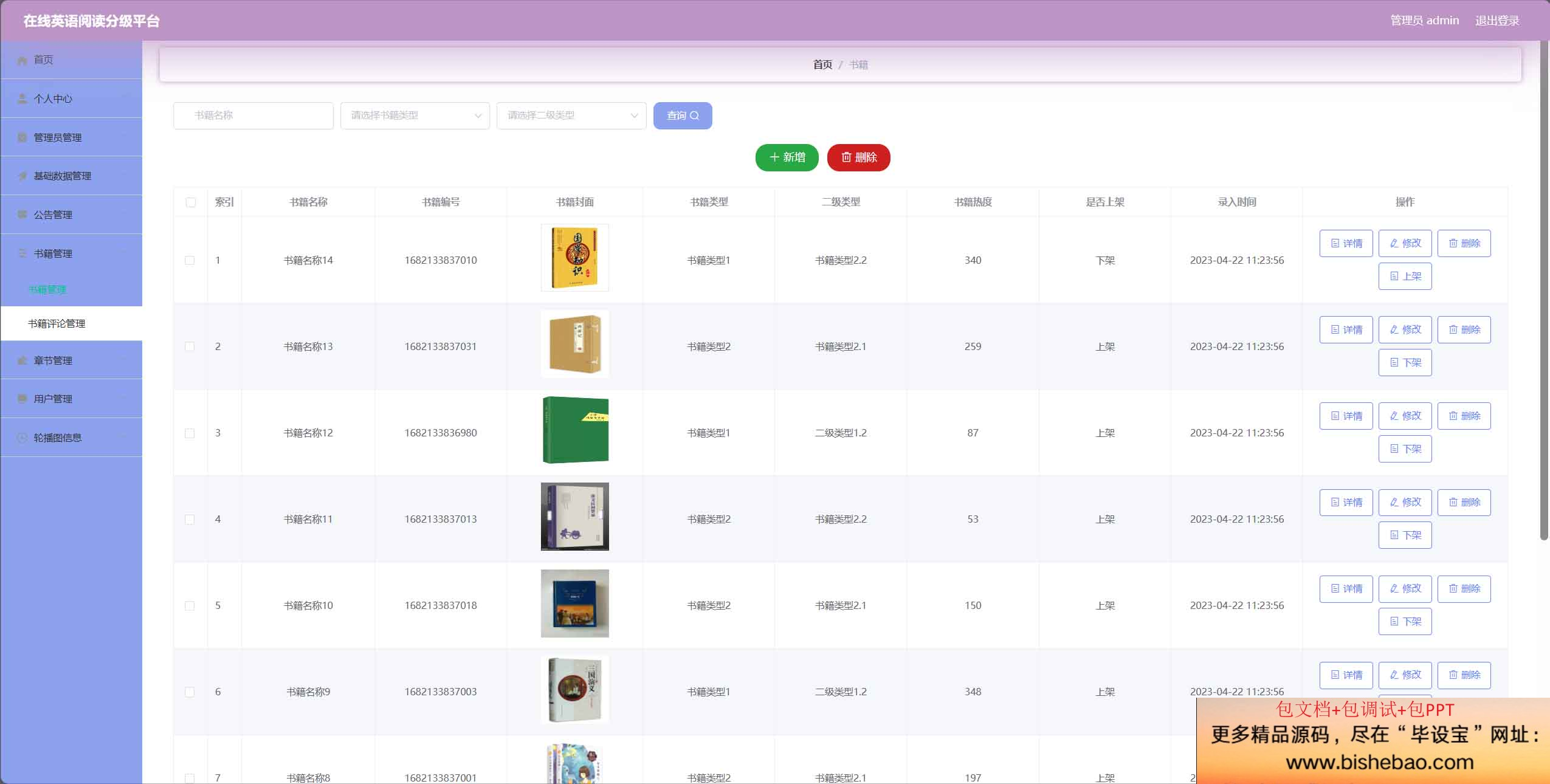Open the cover thumbnail of 书籍名称9
This screenshot has width=1550, height=784.
[x=575, y=689]
